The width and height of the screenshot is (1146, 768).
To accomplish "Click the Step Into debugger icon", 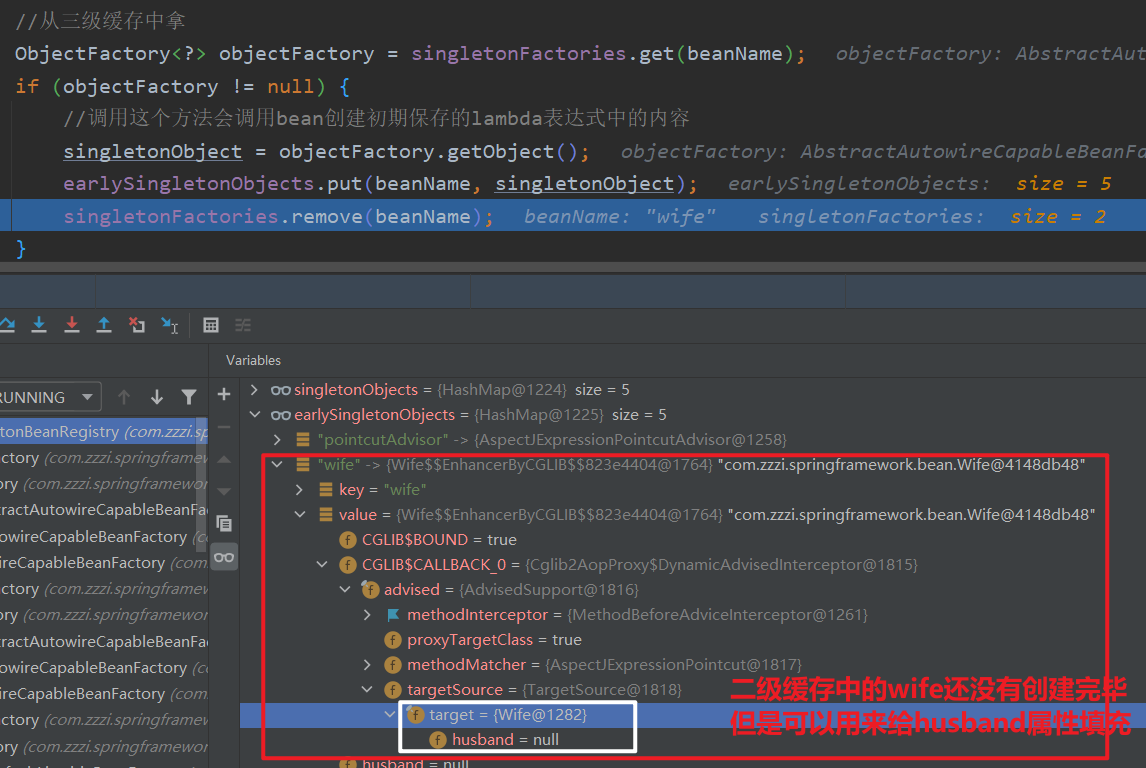I will [39, 325].
